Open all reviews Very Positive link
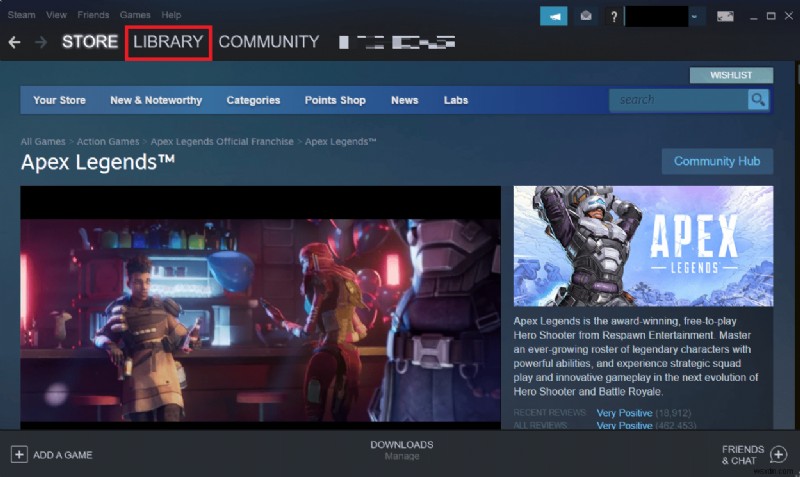This screenshot has width=800, height=477. (x=624, y=425)
